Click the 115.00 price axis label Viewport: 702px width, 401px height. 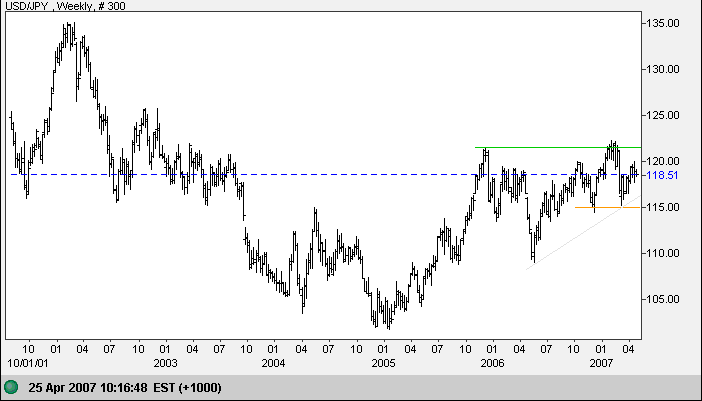[661, 207]
